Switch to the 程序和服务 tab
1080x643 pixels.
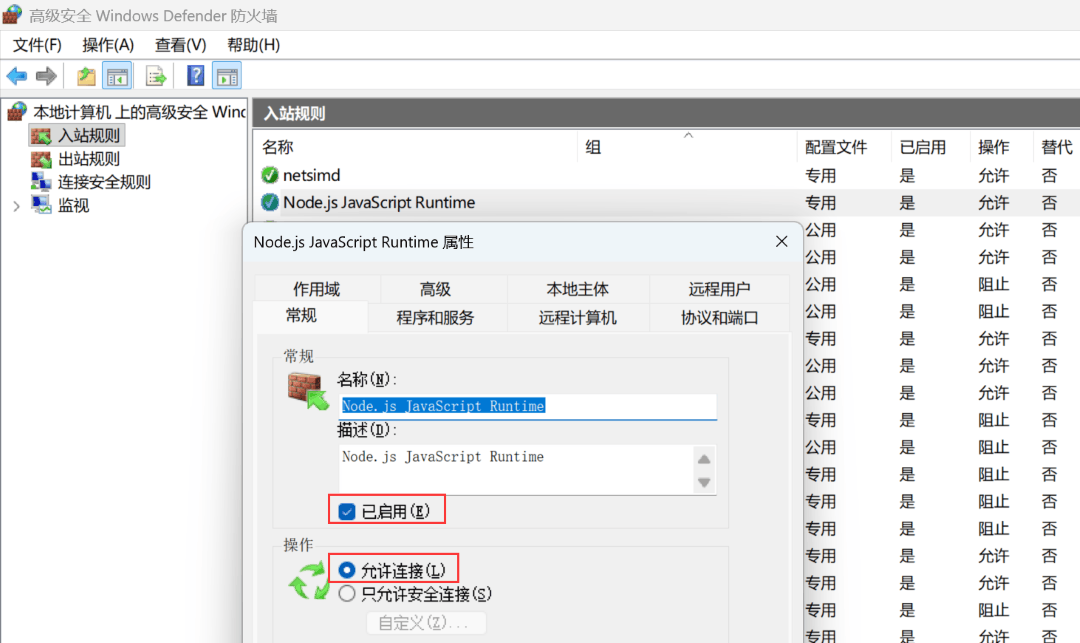[435, 317]
